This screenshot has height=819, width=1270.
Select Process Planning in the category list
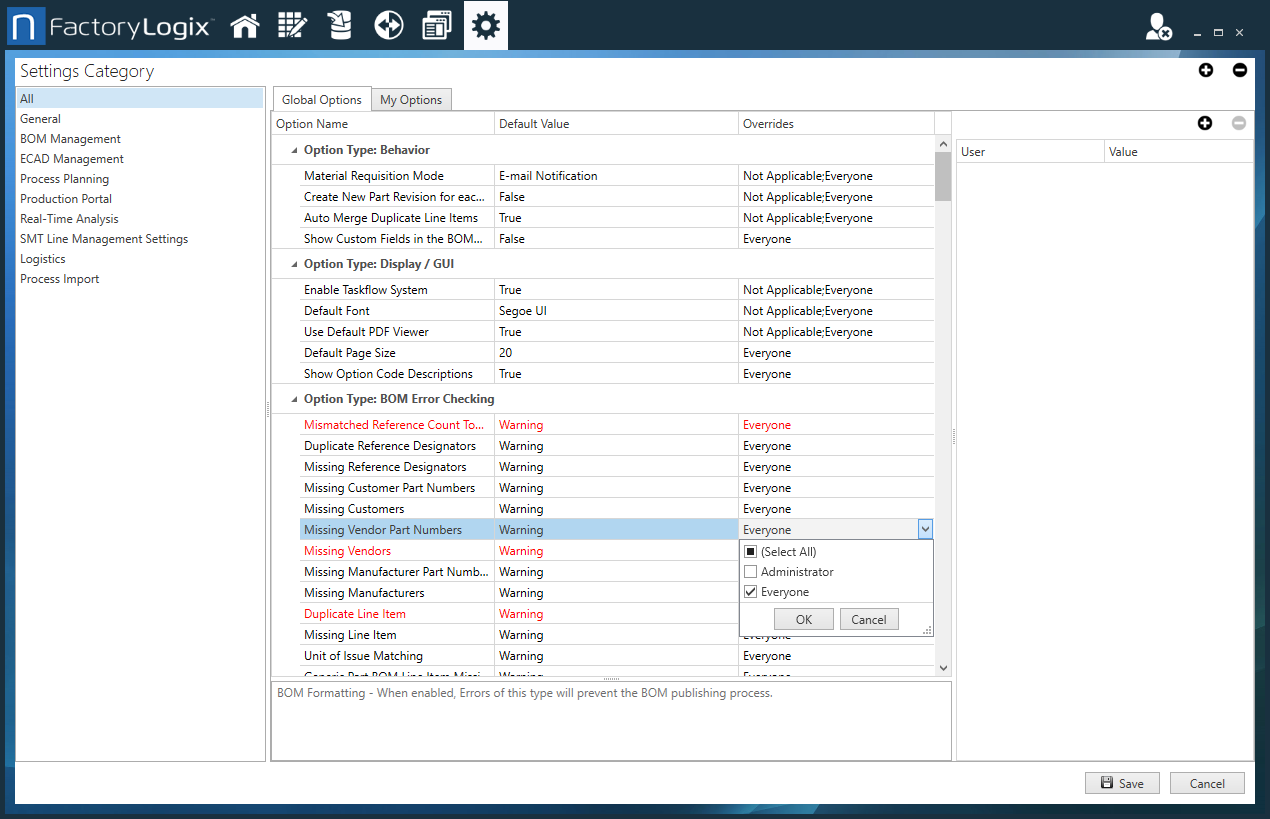point(63,178)
